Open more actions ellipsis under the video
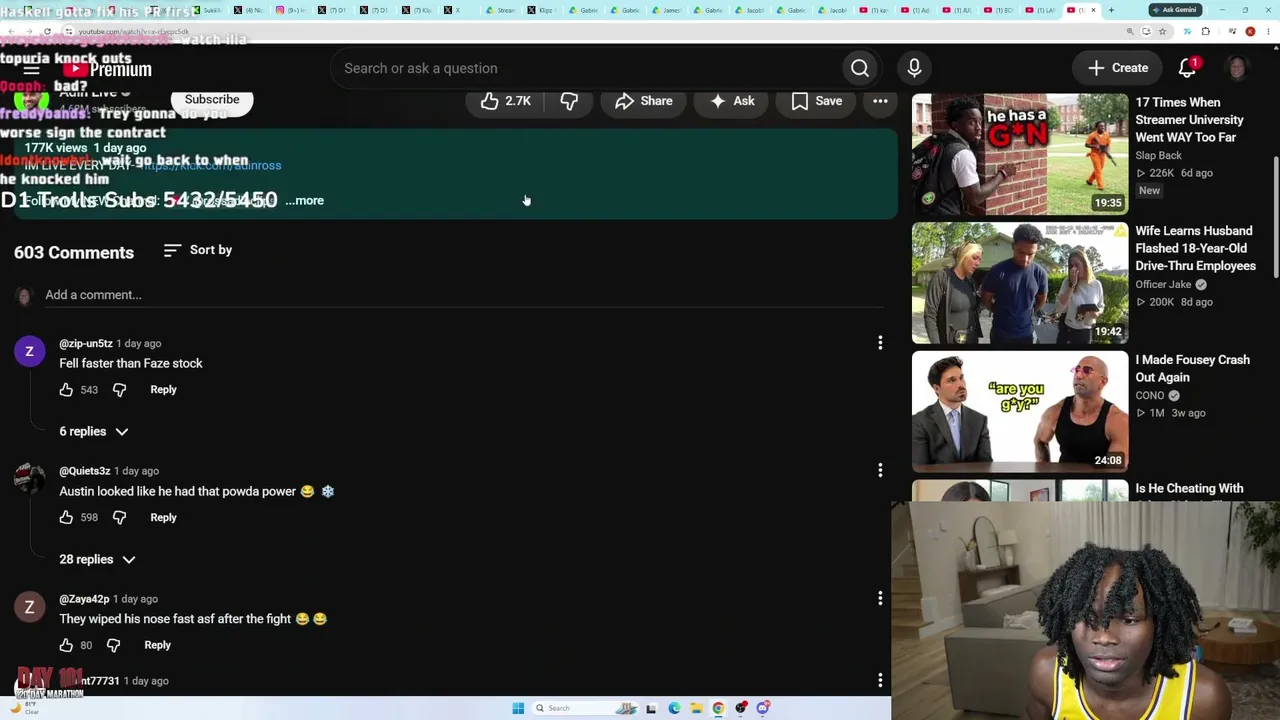The image size is (1280, 720). (x=880, y=101)
